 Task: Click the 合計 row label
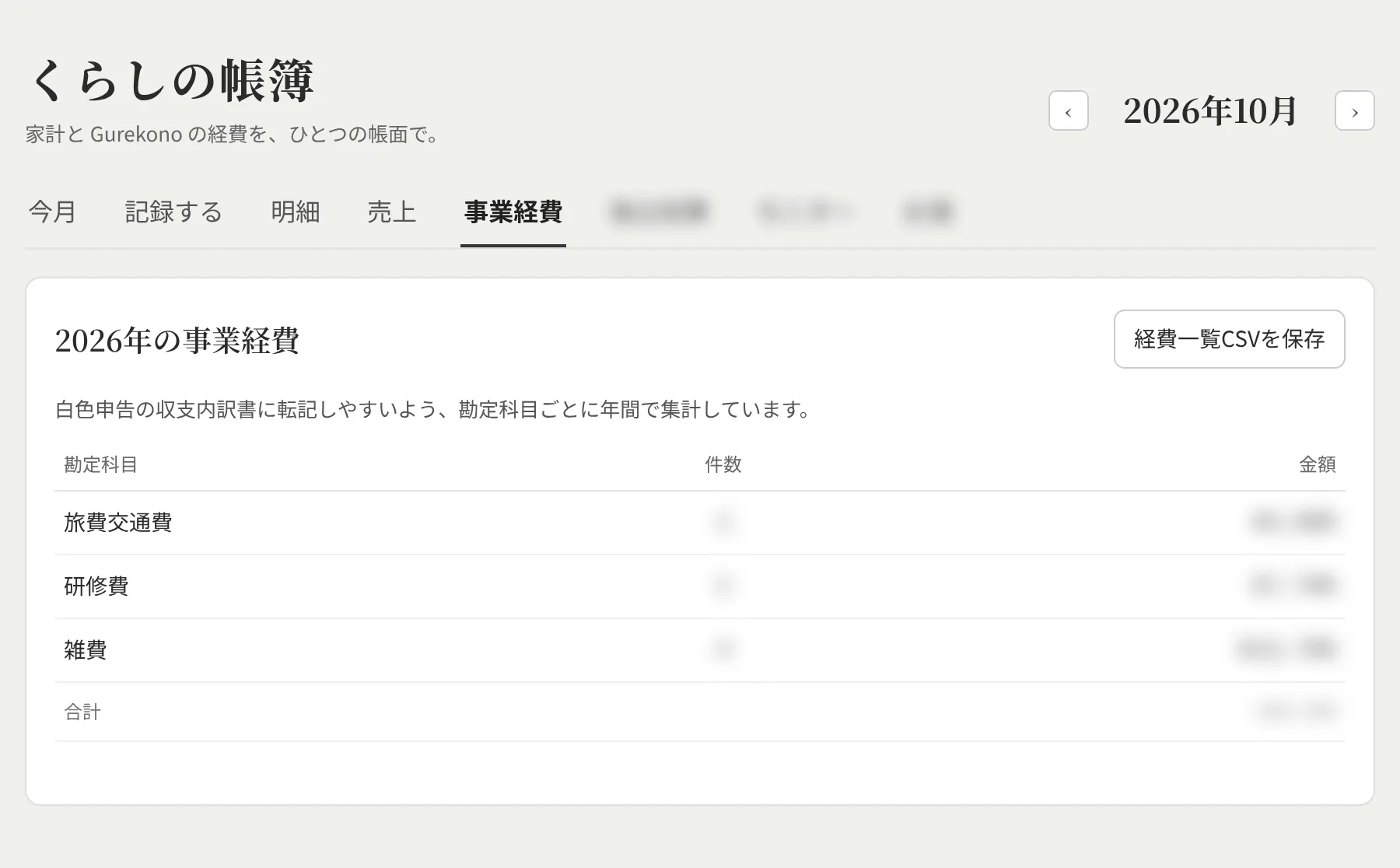(82, 712)
